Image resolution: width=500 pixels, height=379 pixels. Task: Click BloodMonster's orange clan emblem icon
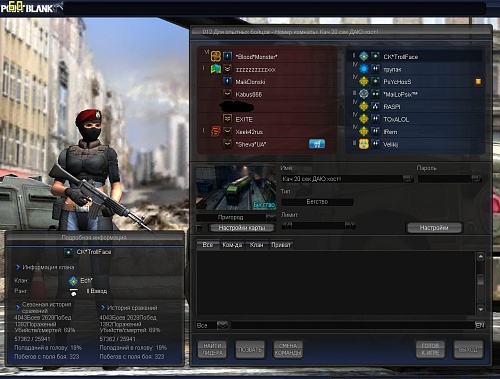point(216,56)
